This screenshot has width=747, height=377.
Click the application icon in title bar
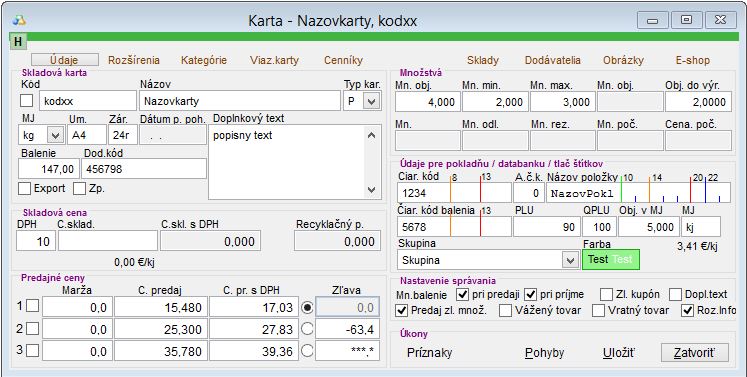(19, 20)
